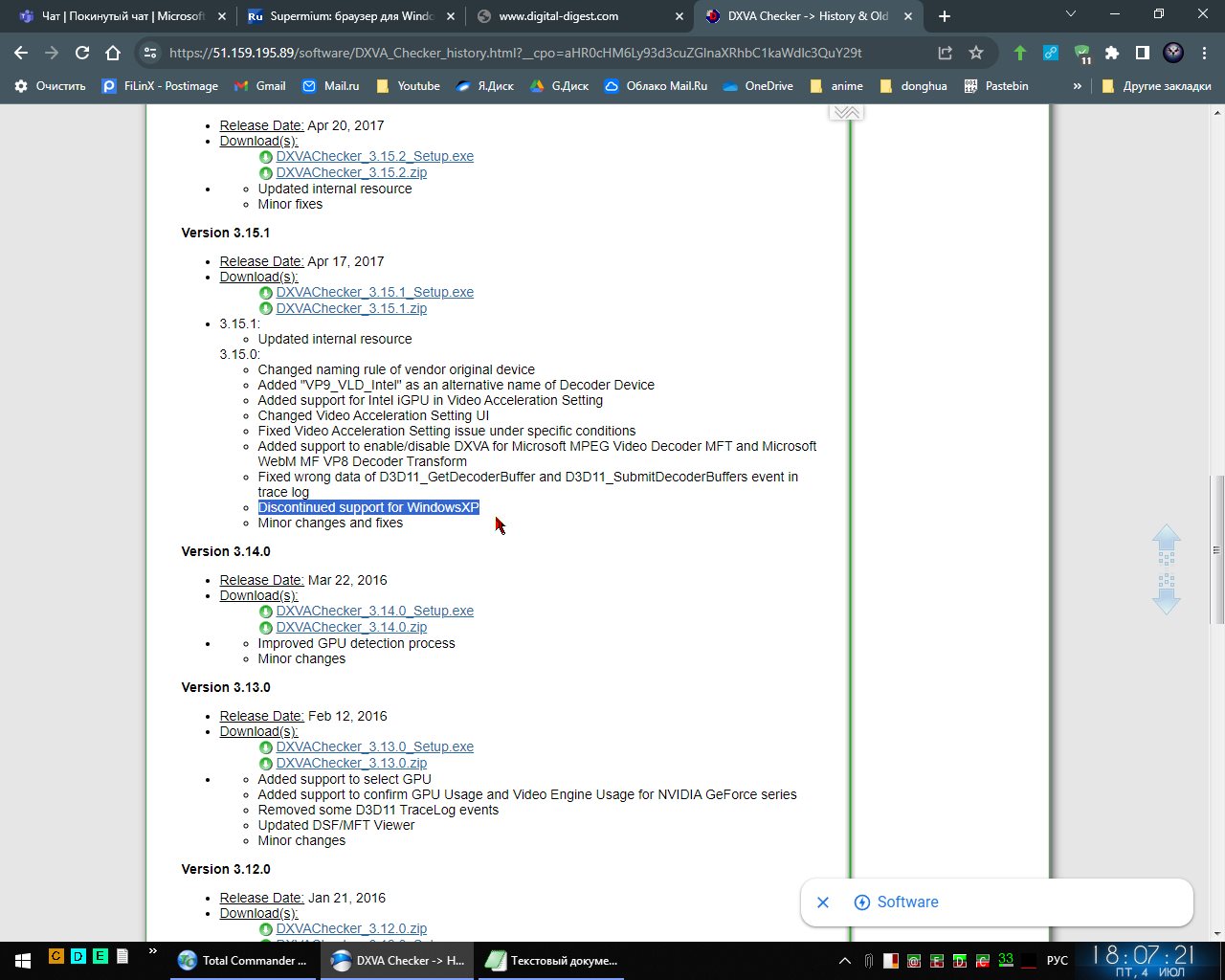Close the Software popup
Viewport: 1225px width, 980px height.
point(823,902)
